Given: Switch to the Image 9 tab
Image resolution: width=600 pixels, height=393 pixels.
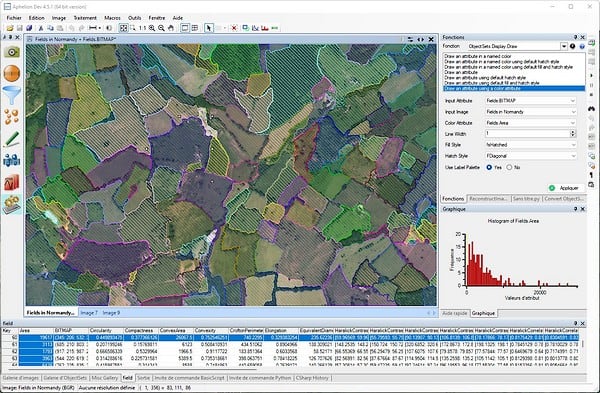Looking at the screenshot, I should click(111, 313).
